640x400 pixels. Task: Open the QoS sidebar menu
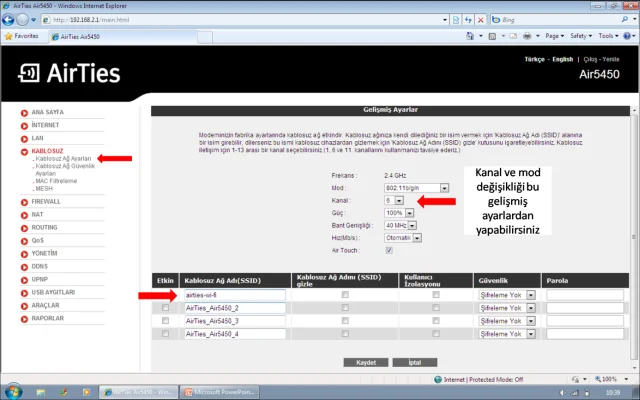(x=38, y=240)
